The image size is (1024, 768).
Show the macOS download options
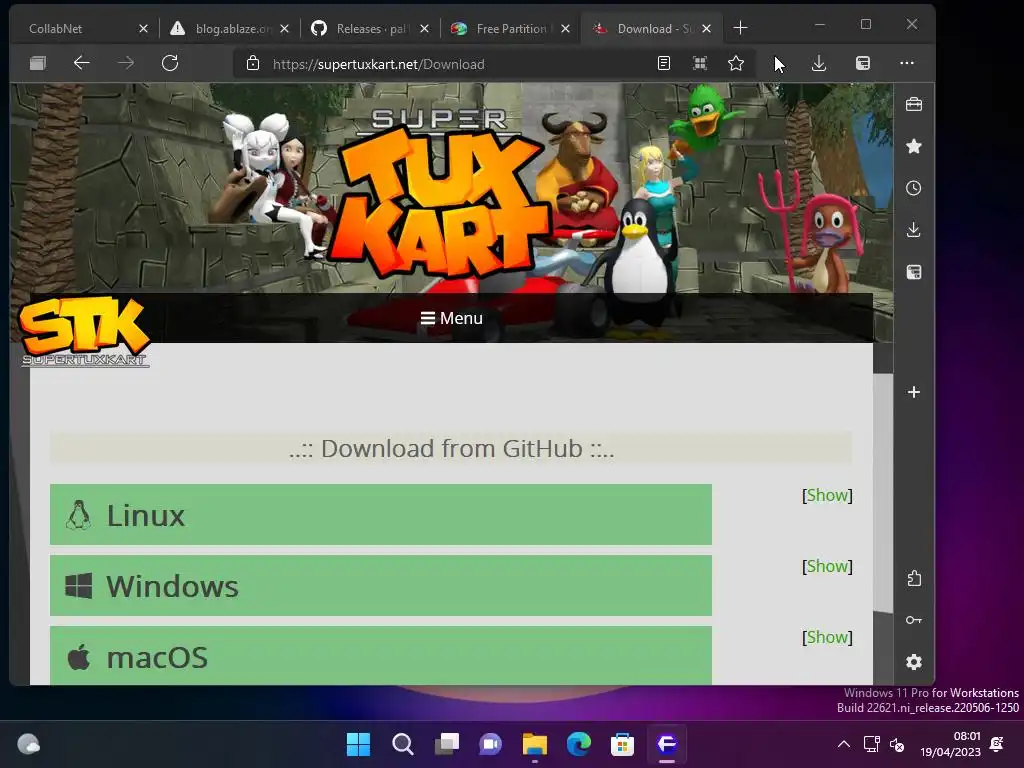827,637
